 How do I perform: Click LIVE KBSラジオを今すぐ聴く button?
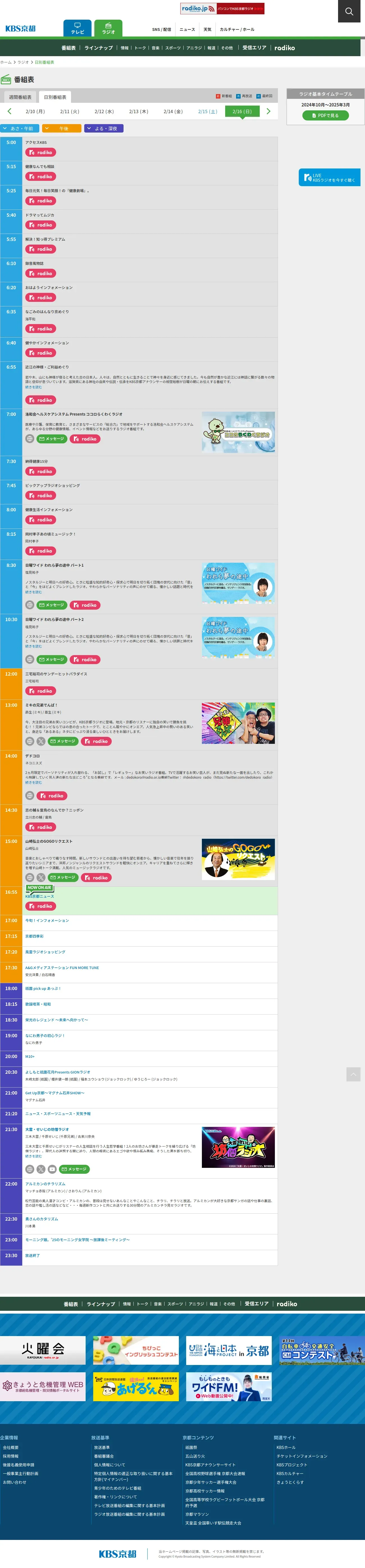click(329, 178)
